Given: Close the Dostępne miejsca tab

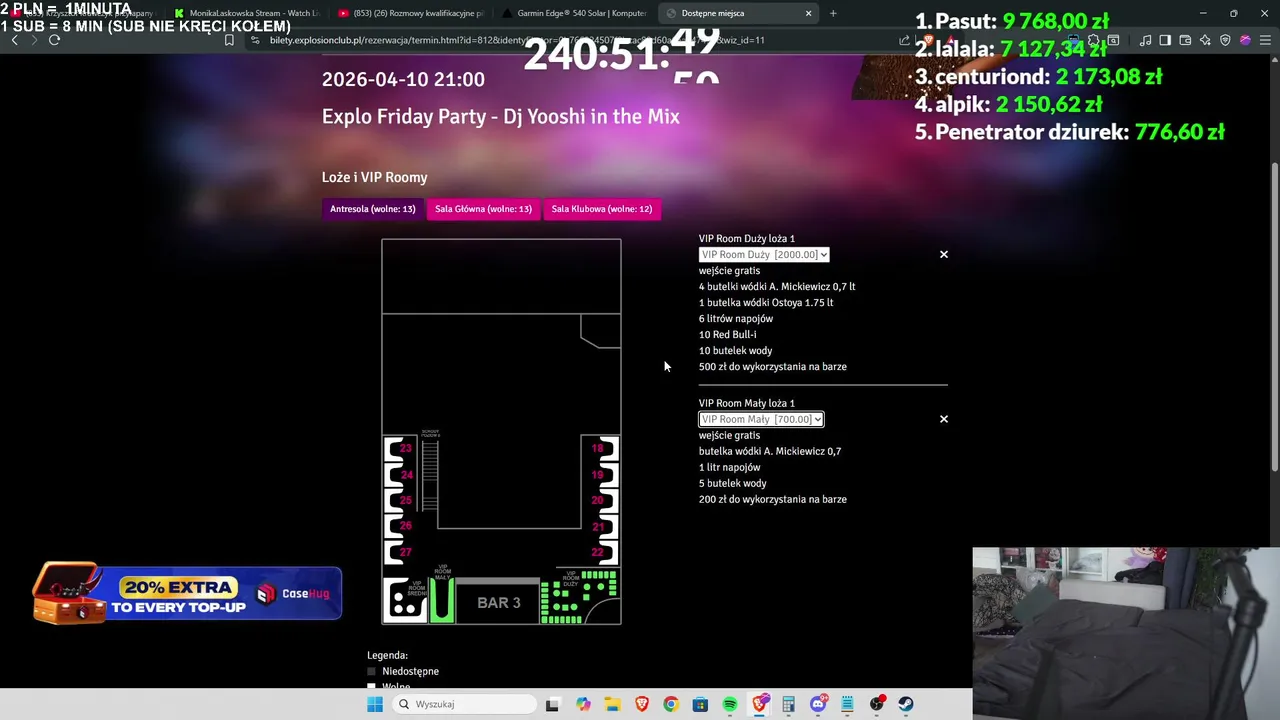Looking at the screenshot, I should pyautogui.click(x=808, y=13).
